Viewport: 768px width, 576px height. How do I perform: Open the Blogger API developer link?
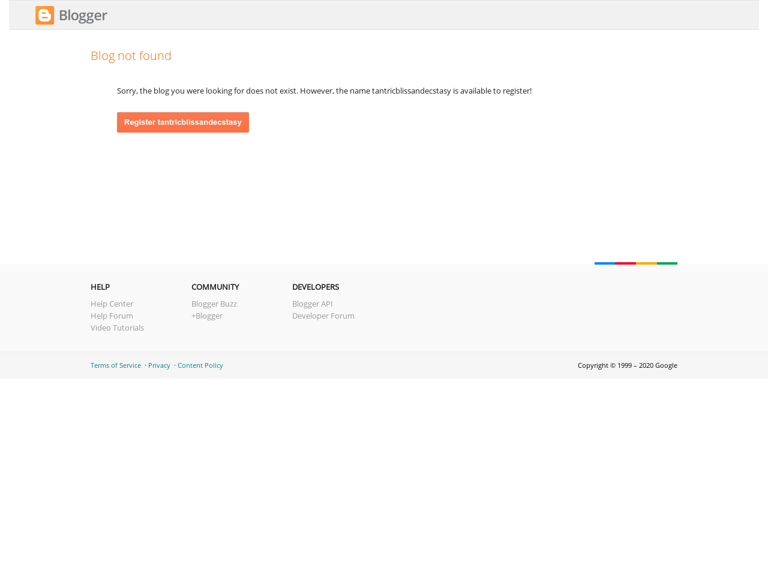click(x=312, y=304)
